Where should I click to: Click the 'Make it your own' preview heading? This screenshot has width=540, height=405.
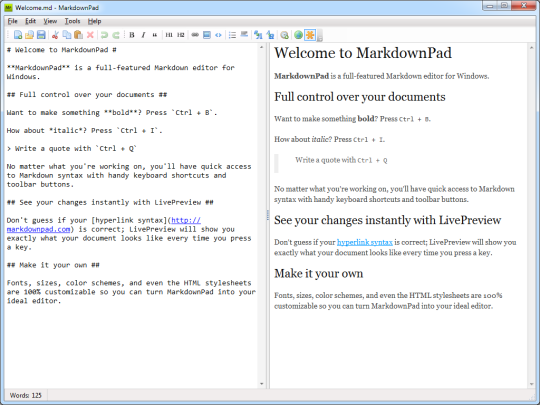pyautogui.click(x=319, y=273)
